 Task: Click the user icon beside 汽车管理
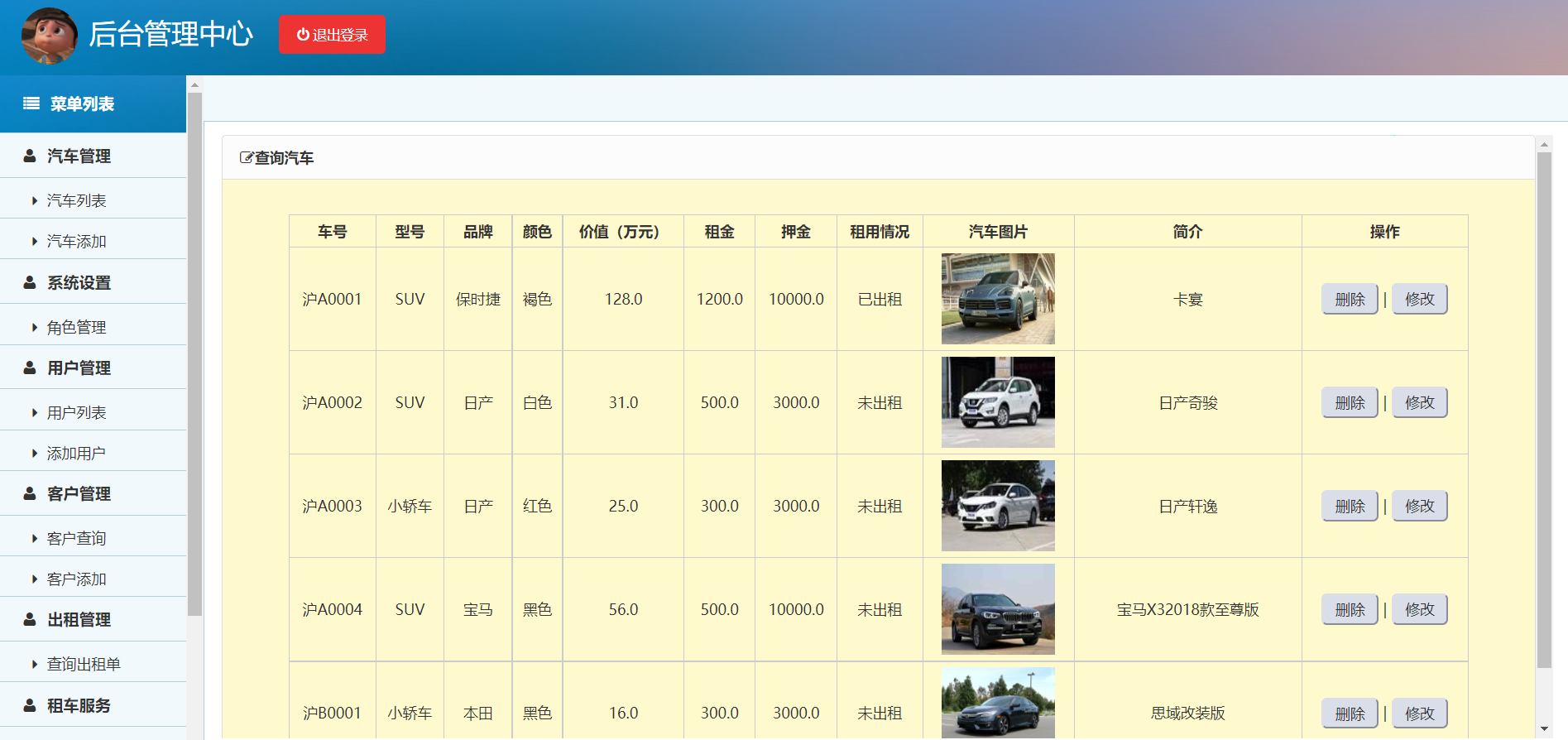(x=30, y=156)
